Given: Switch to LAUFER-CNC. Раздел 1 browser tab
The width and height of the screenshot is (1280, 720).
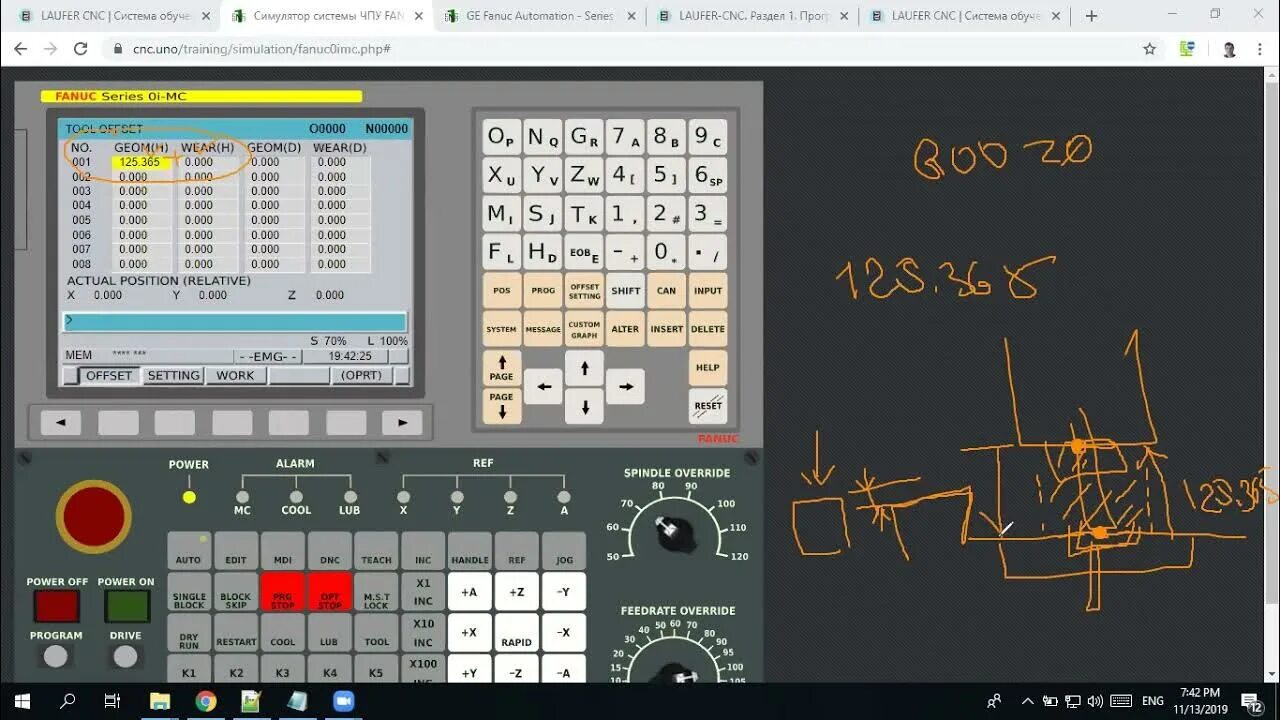Looking at the screenshot, I should pos(753,16).
